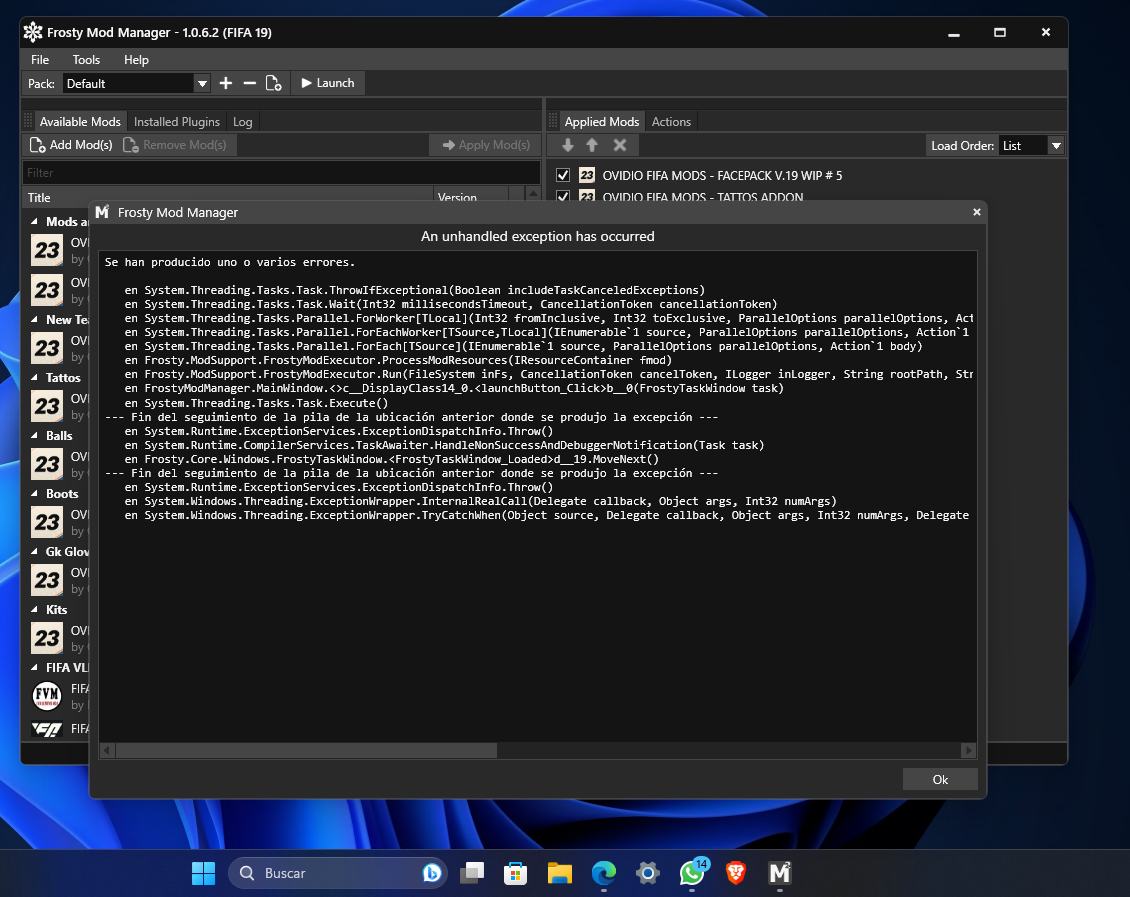This screenshot has height=897, width=1130.
Task: Click the Bing icon in taskbar search
Action: coord(432,873)
